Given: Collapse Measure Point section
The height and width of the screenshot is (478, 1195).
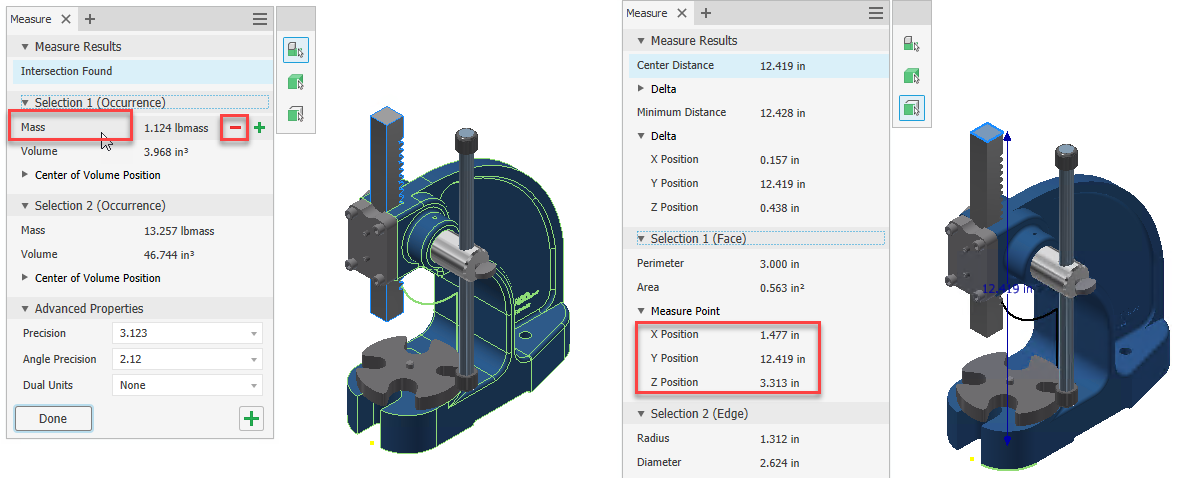Looking at the screenshot, I should pos(641,311).
